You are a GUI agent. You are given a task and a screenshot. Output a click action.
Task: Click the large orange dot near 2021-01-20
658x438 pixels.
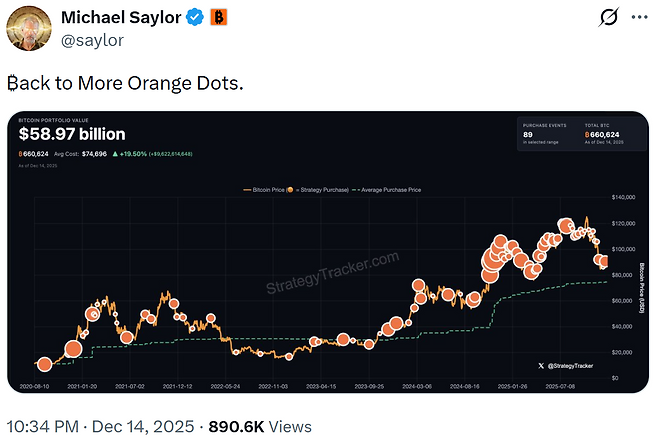[x=72, y=349]
